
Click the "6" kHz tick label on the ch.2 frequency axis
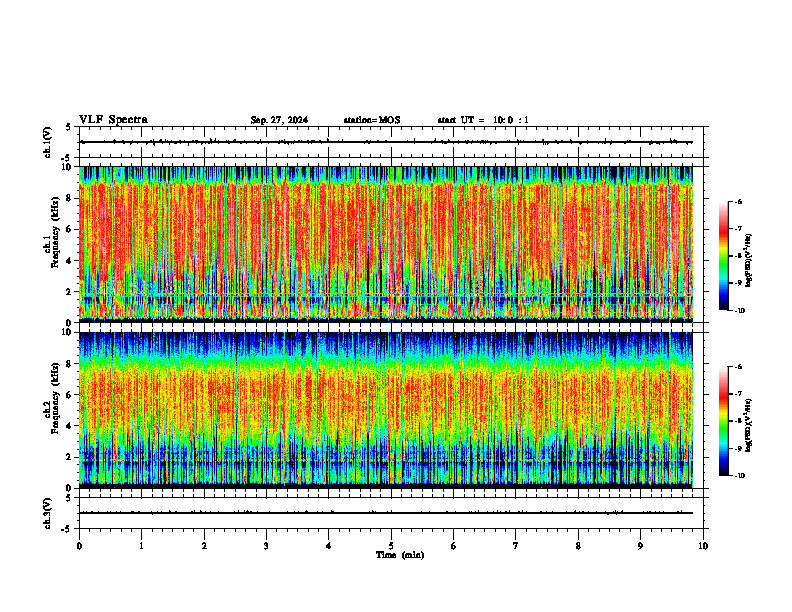(71, 395)
